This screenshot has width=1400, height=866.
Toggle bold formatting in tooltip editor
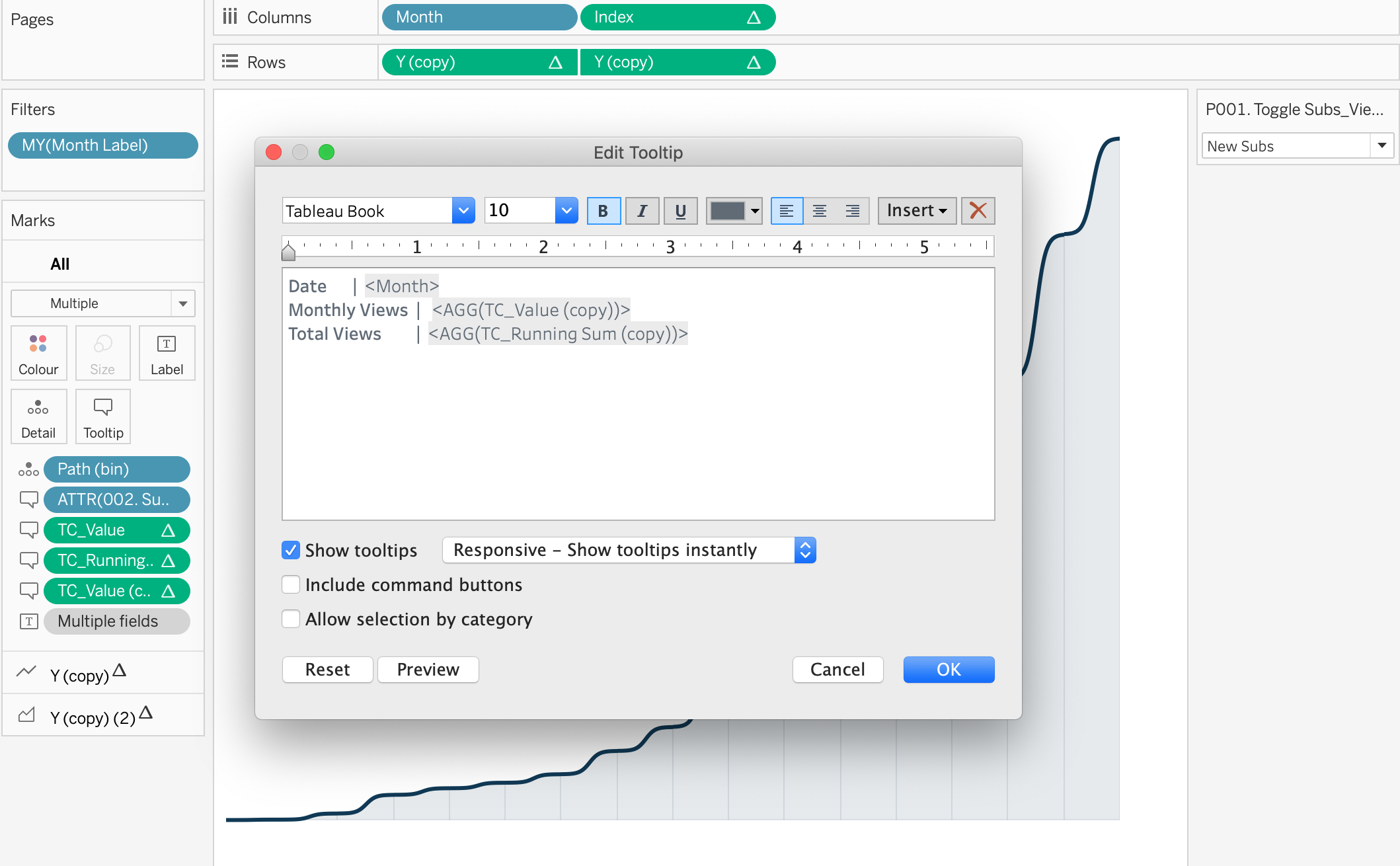[603, 211]
